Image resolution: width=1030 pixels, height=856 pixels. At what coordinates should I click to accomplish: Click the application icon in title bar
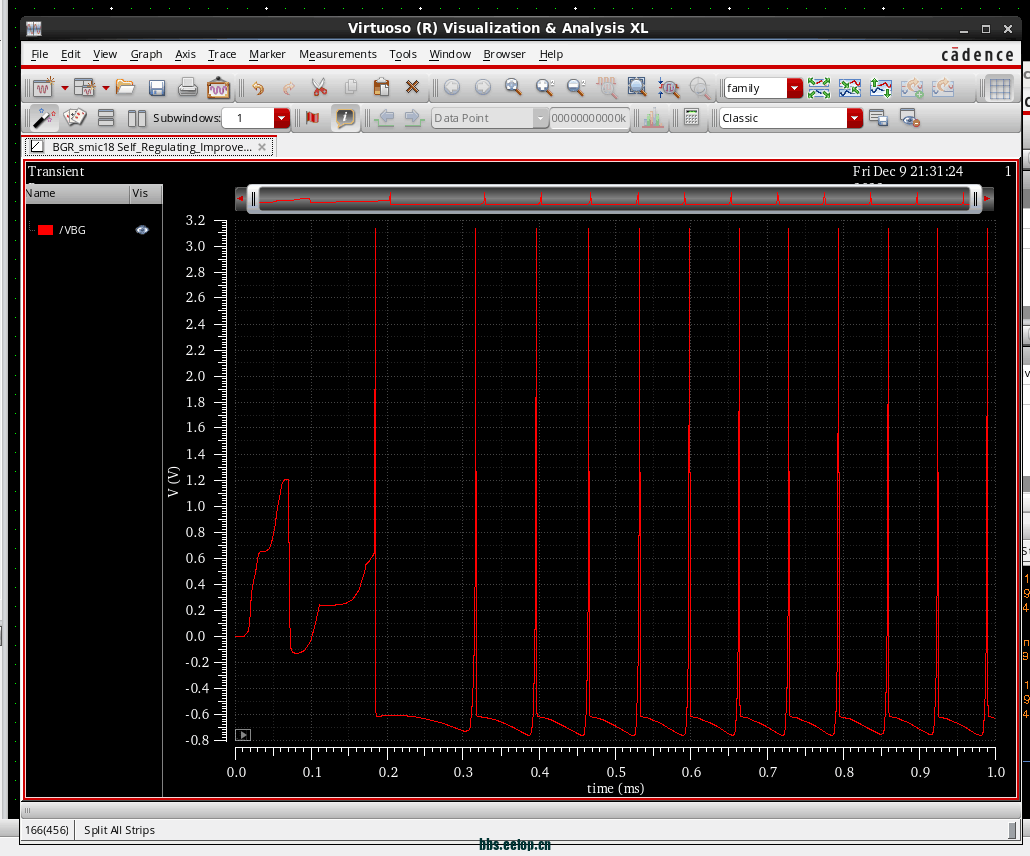pyautogui.click(x=34, y=28)
